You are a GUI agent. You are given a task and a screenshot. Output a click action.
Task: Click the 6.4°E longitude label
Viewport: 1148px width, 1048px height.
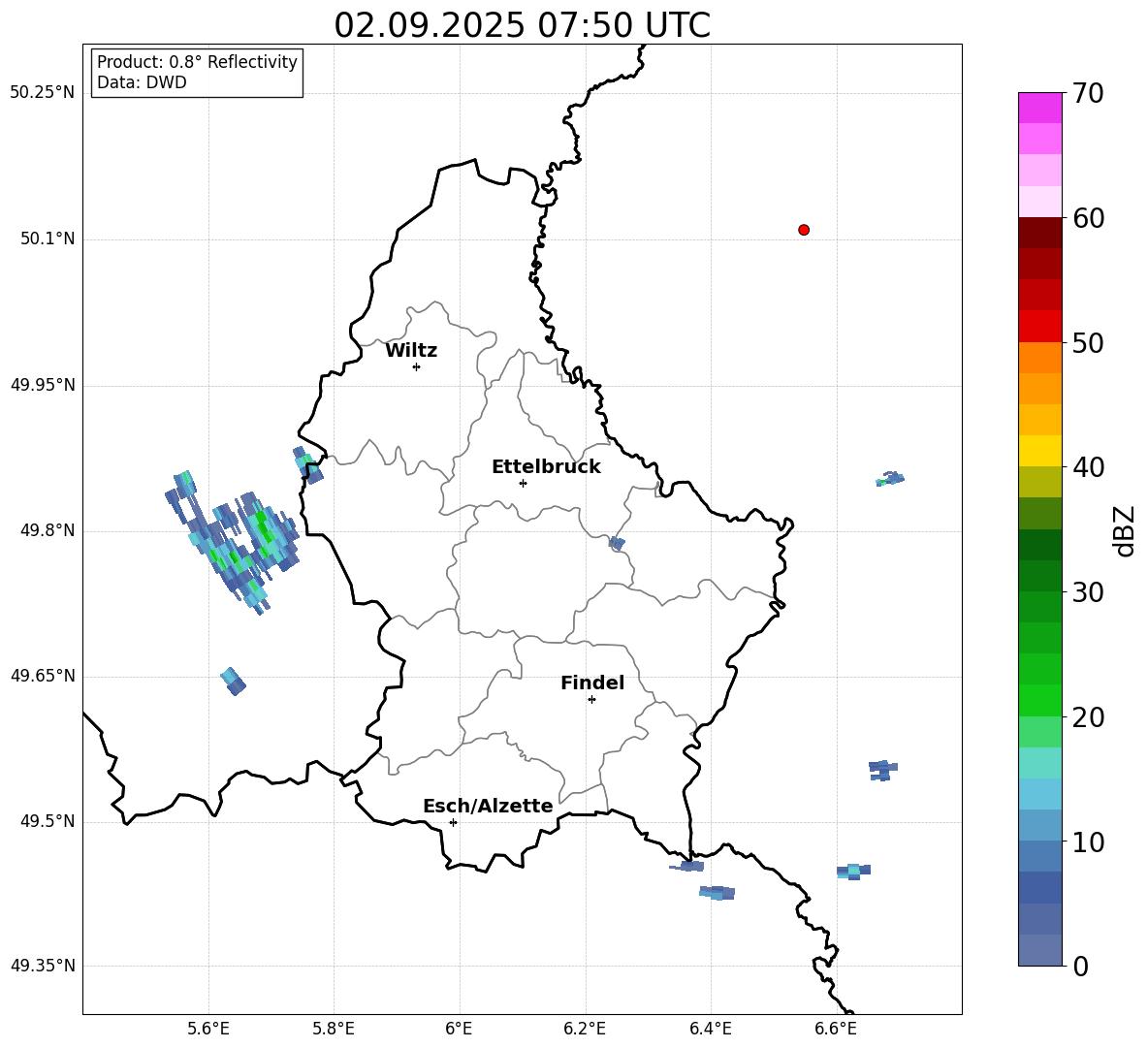[x=710, y=1030]
